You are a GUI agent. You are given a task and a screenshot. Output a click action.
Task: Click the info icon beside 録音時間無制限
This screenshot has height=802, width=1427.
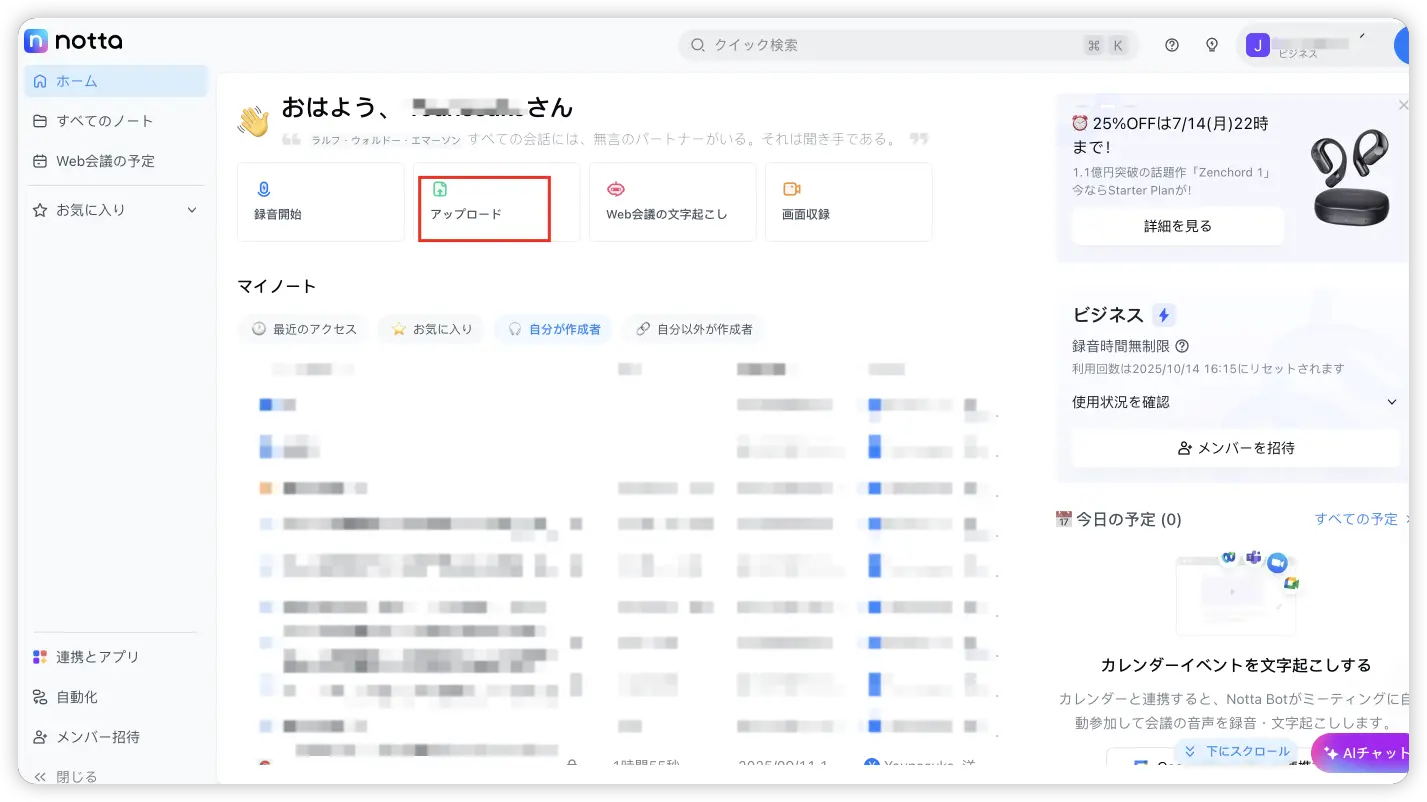pos(1182,346)
